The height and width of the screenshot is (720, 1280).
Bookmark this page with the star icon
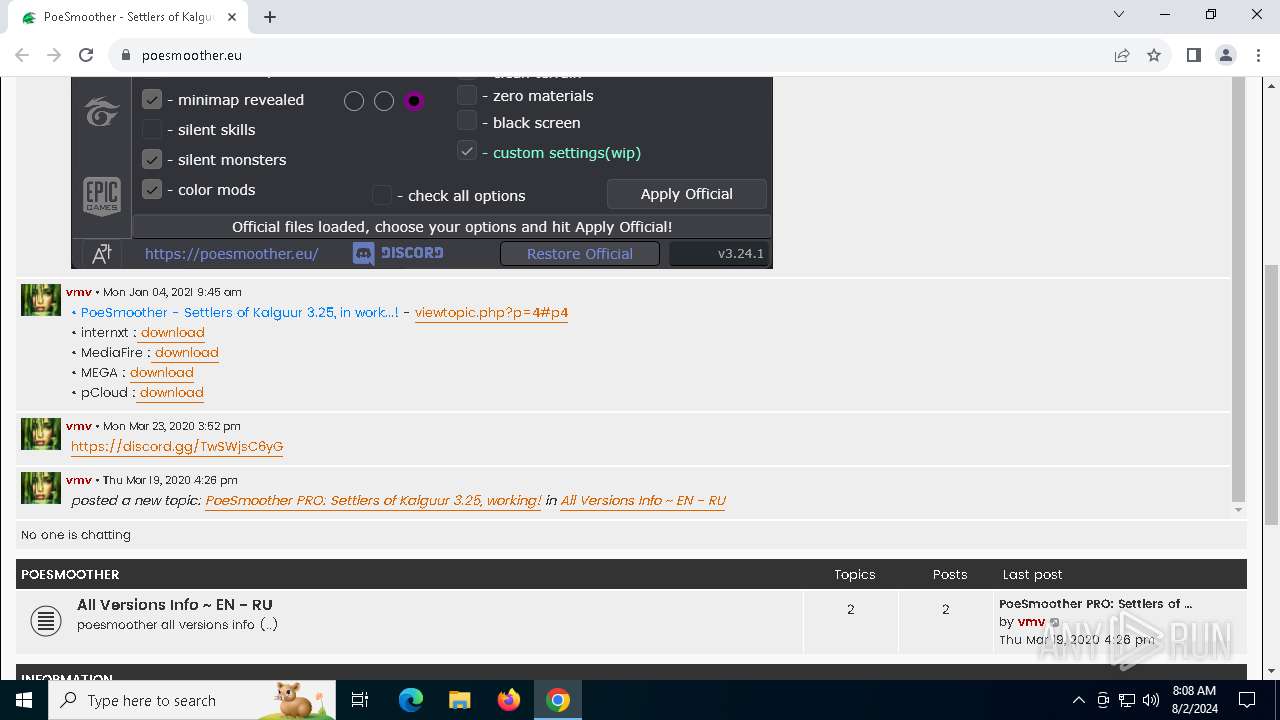click(1154, 55)
